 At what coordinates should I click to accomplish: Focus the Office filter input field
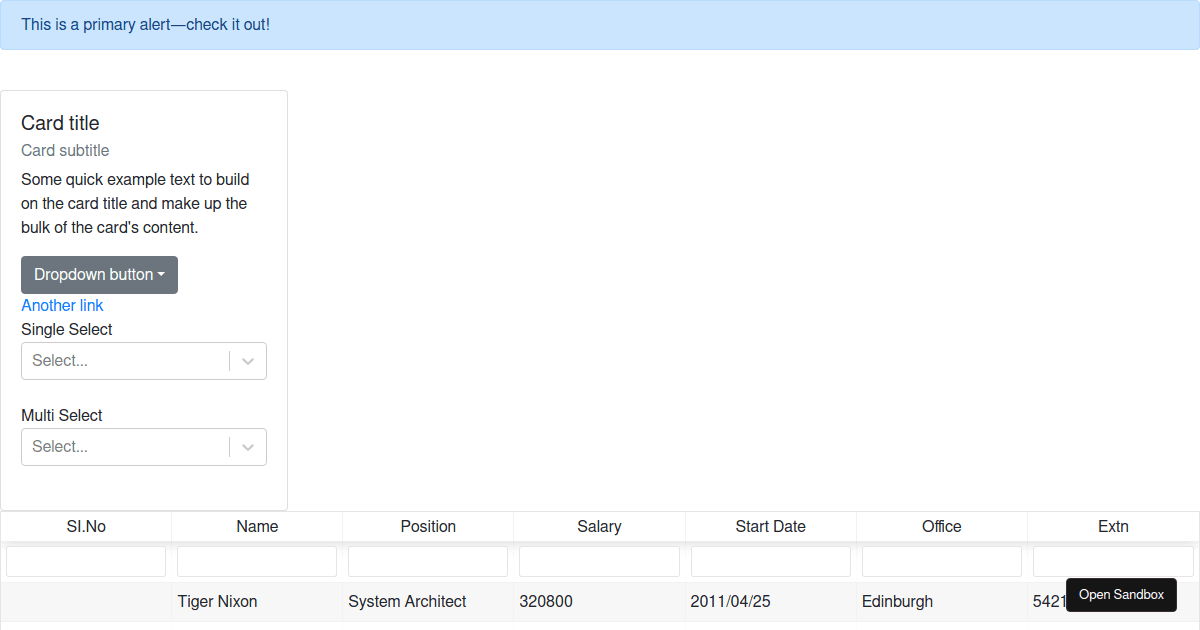point(941,561)
